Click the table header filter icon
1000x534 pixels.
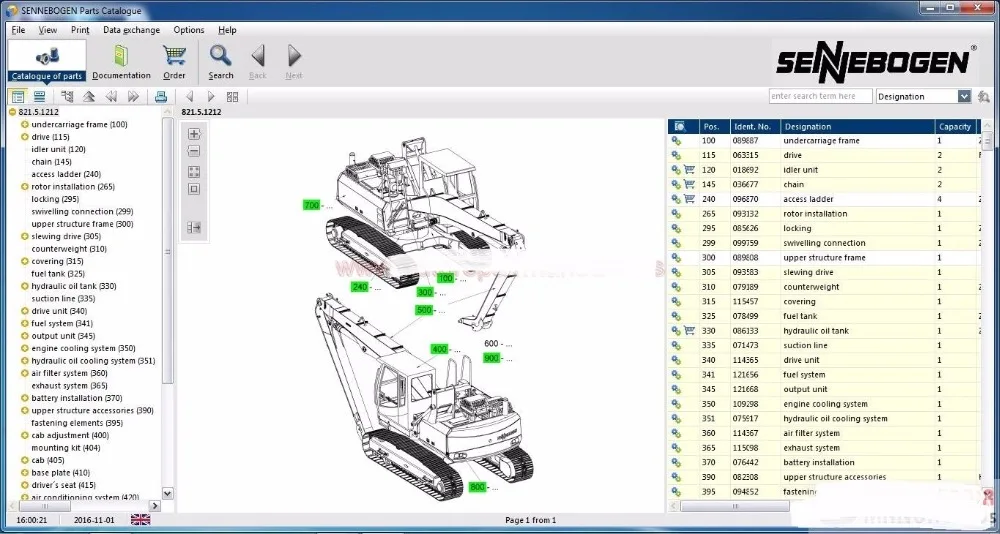point(679,126)
